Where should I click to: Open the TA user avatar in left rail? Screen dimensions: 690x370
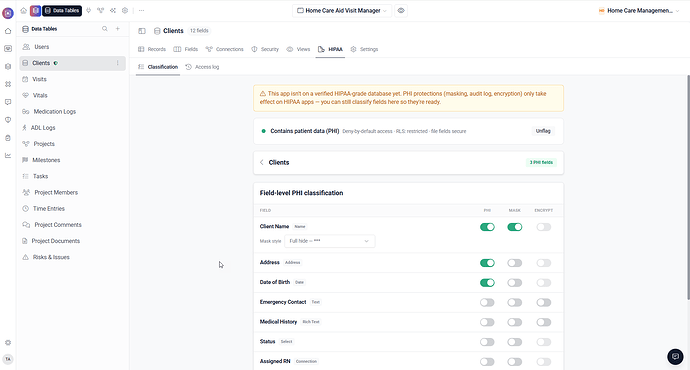8,359
